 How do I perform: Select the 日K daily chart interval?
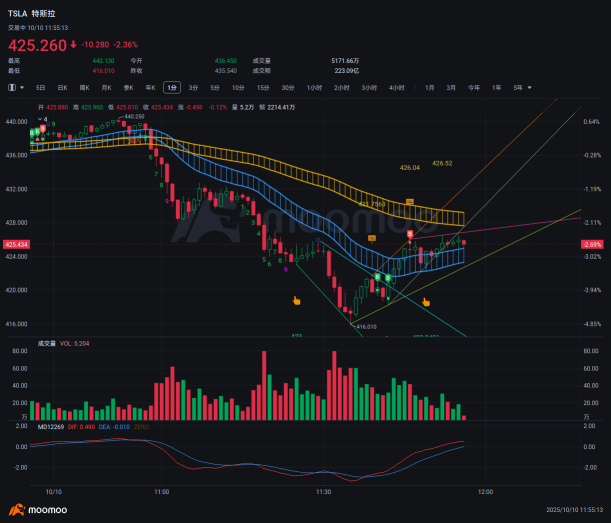point(63,88)
